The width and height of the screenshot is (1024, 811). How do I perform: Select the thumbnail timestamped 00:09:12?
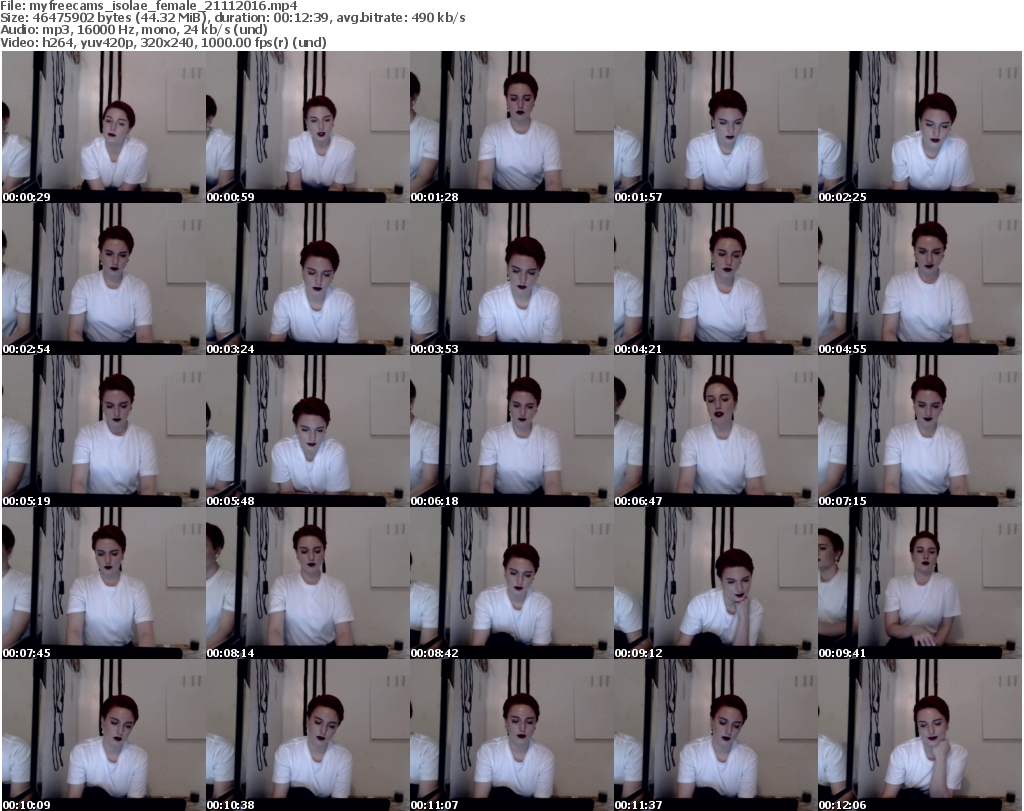click(x=716, y=583)
